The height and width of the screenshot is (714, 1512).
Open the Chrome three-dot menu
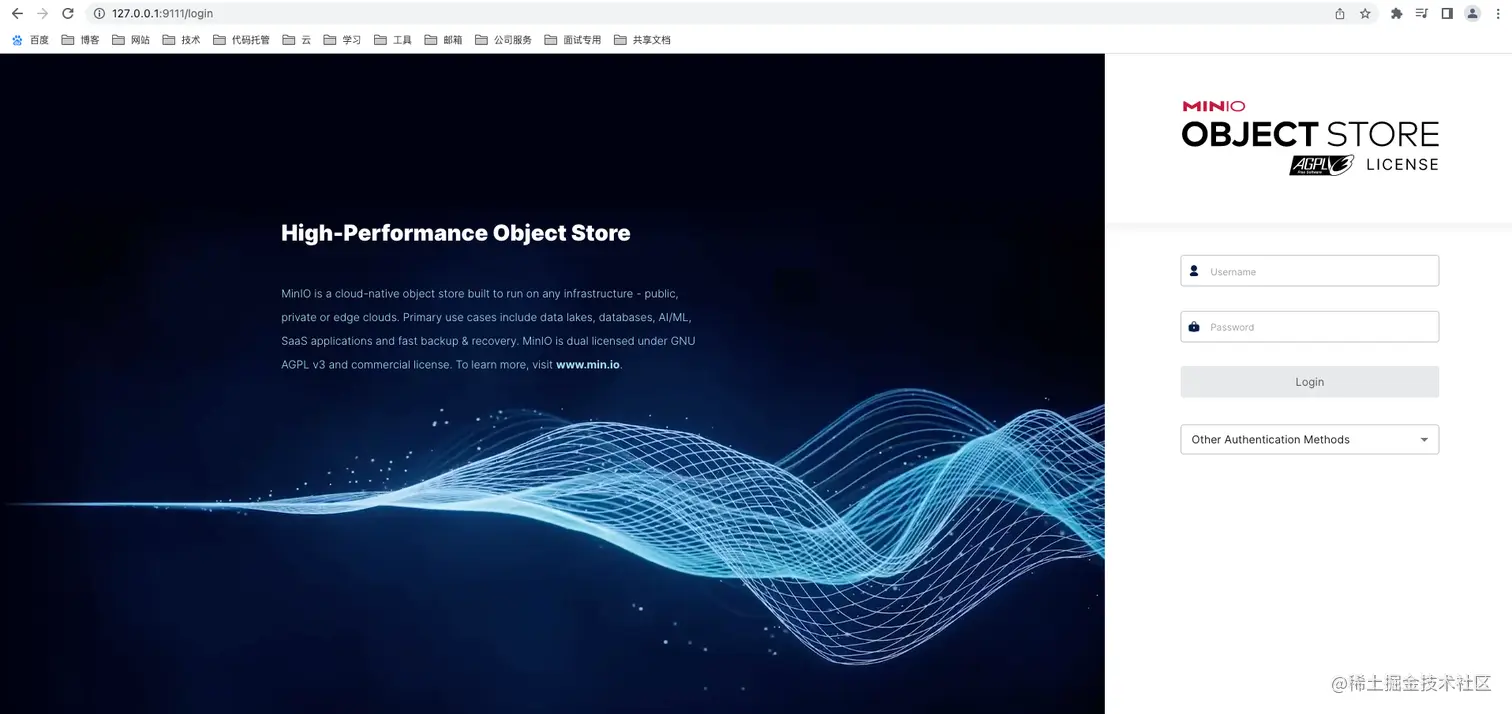pos(1497,14)
